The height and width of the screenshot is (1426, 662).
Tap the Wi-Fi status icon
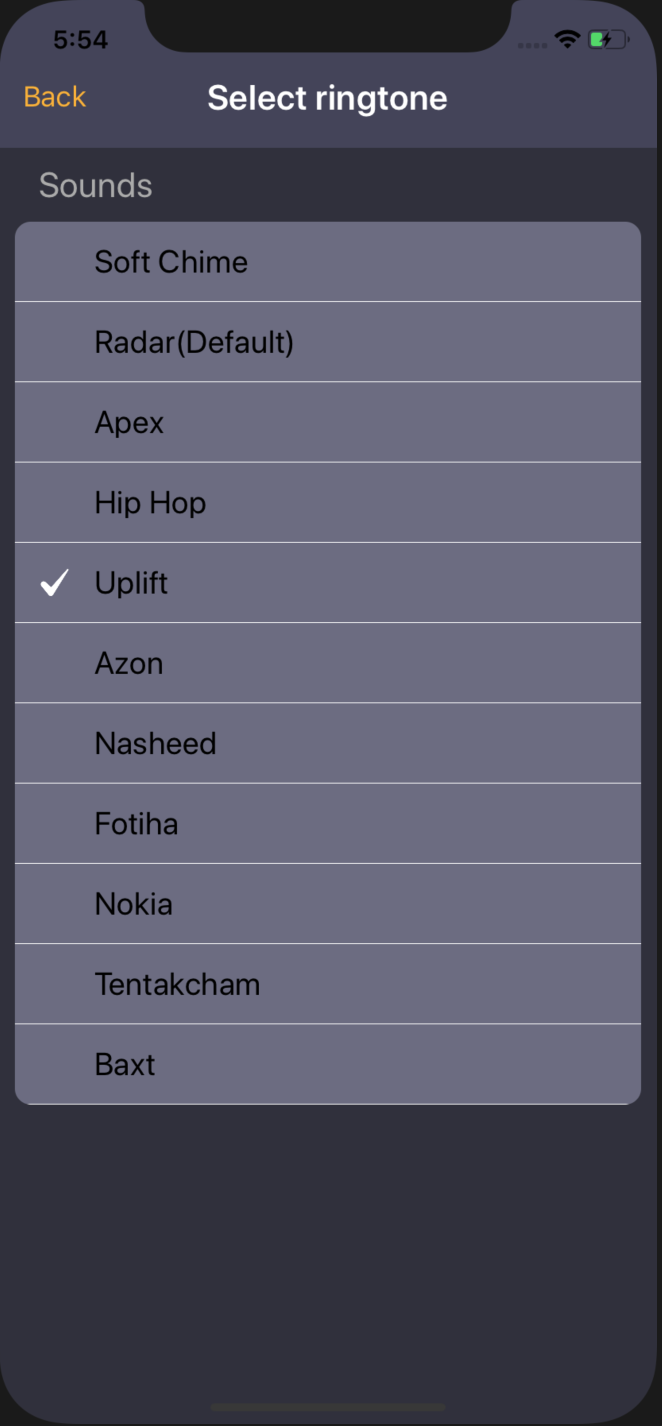click(567, 40)
